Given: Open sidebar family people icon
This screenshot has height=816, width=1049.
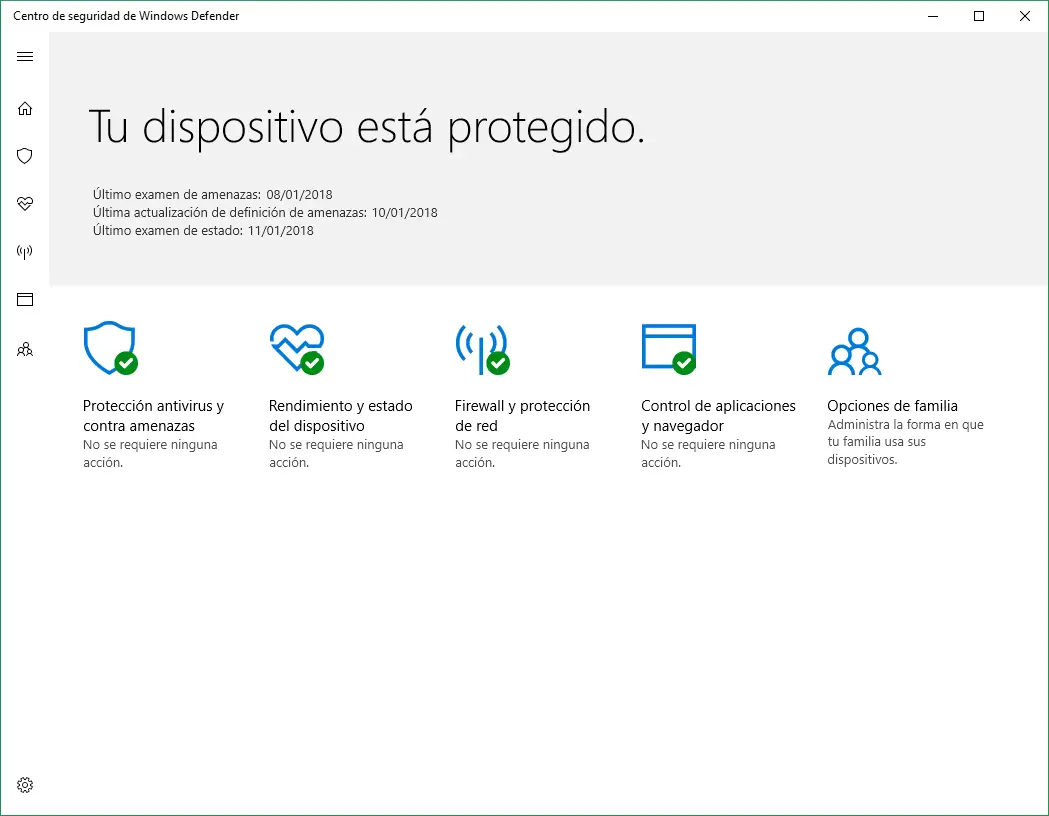Looking at the screenshot, I should click(25, 349).
